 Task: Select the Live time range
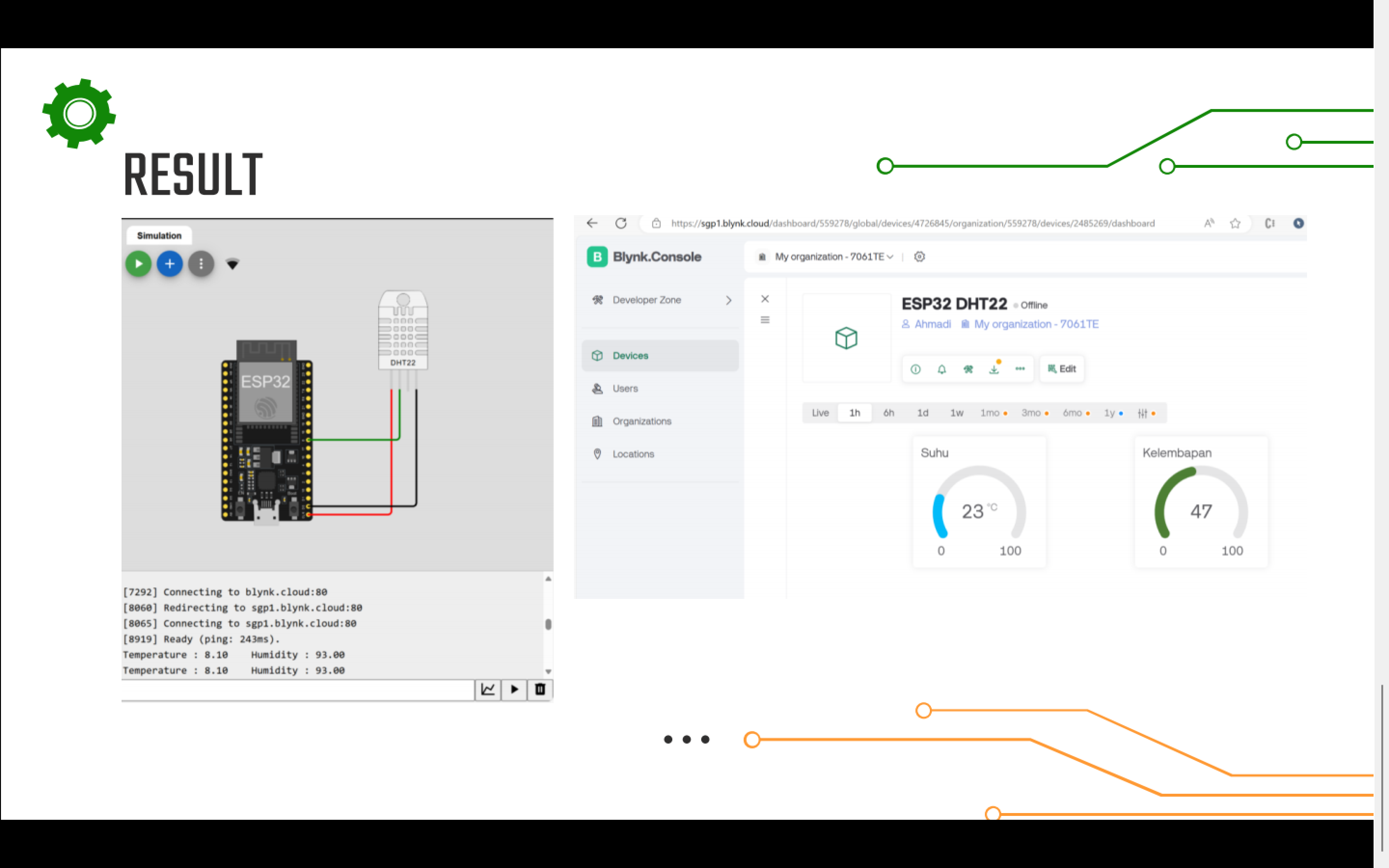(820, 413)
